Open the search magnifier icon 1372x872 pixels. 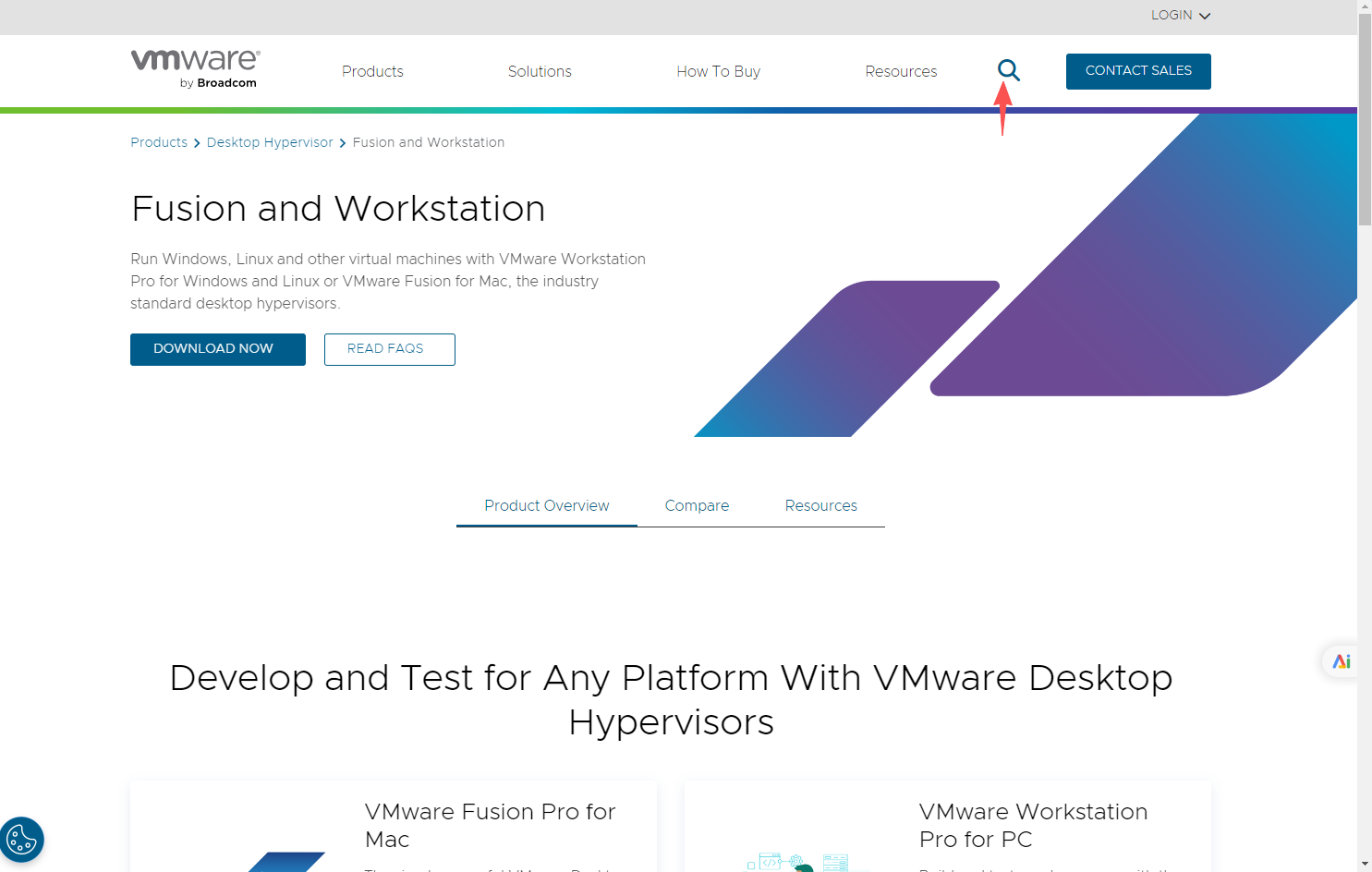coord(1009,70)
